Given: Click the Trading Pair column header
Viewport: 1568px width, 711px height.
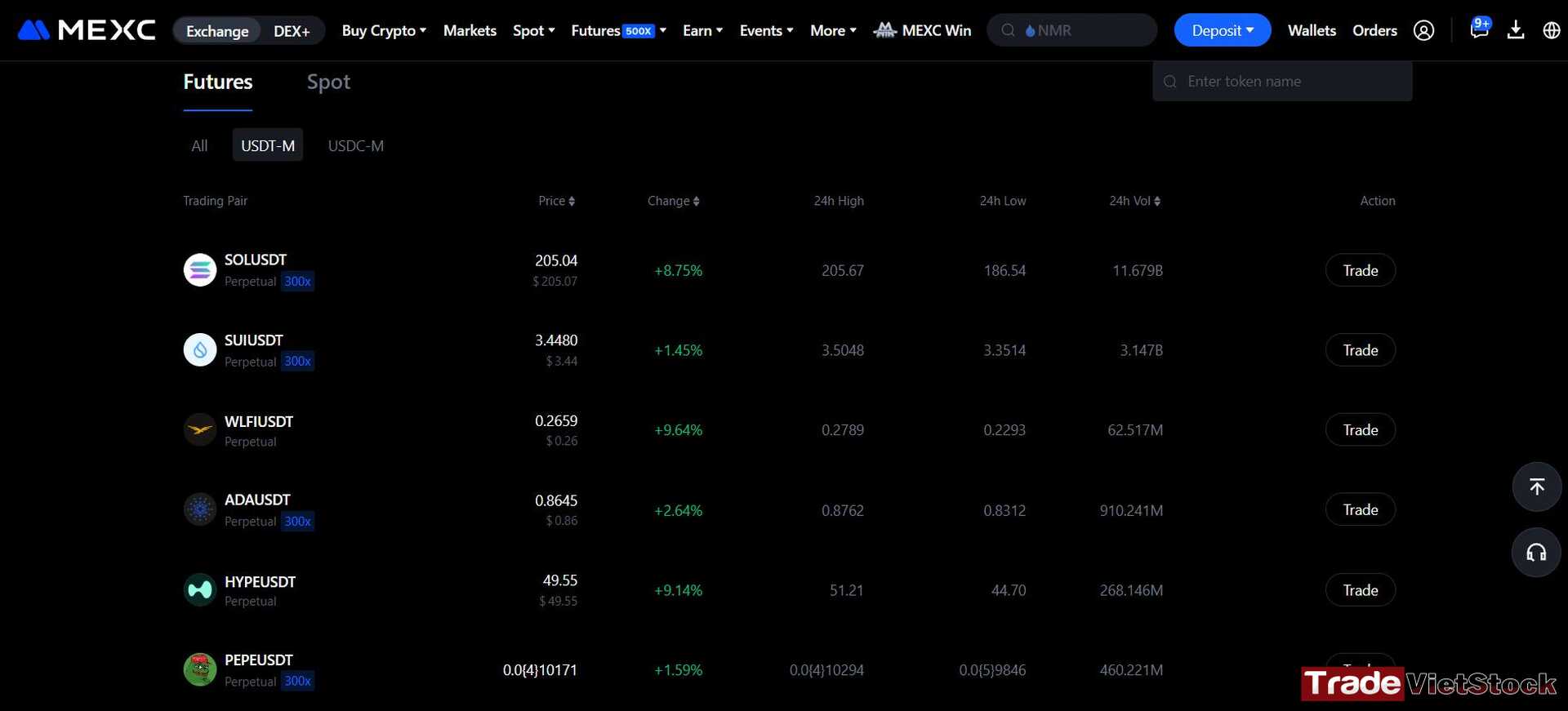Looking at the screenshot, I should coord(216,201).
